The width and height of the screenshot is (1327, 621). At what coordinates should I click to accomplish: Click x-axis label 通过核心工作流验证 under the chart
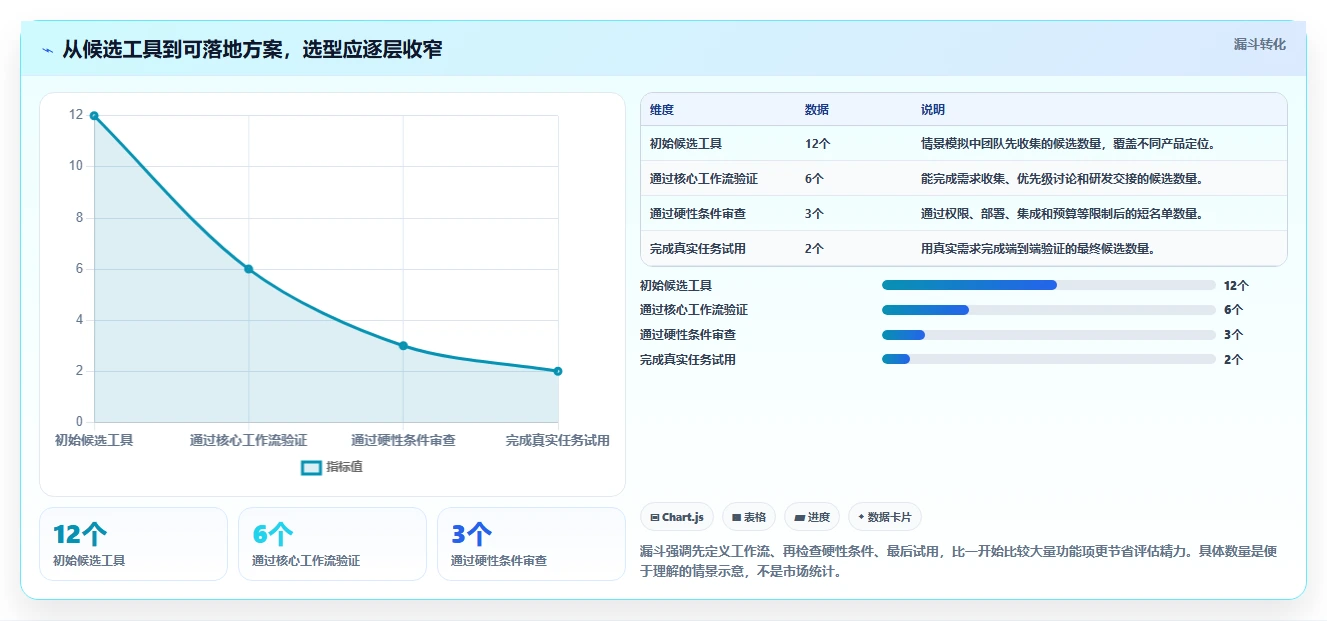click(249, 440)
